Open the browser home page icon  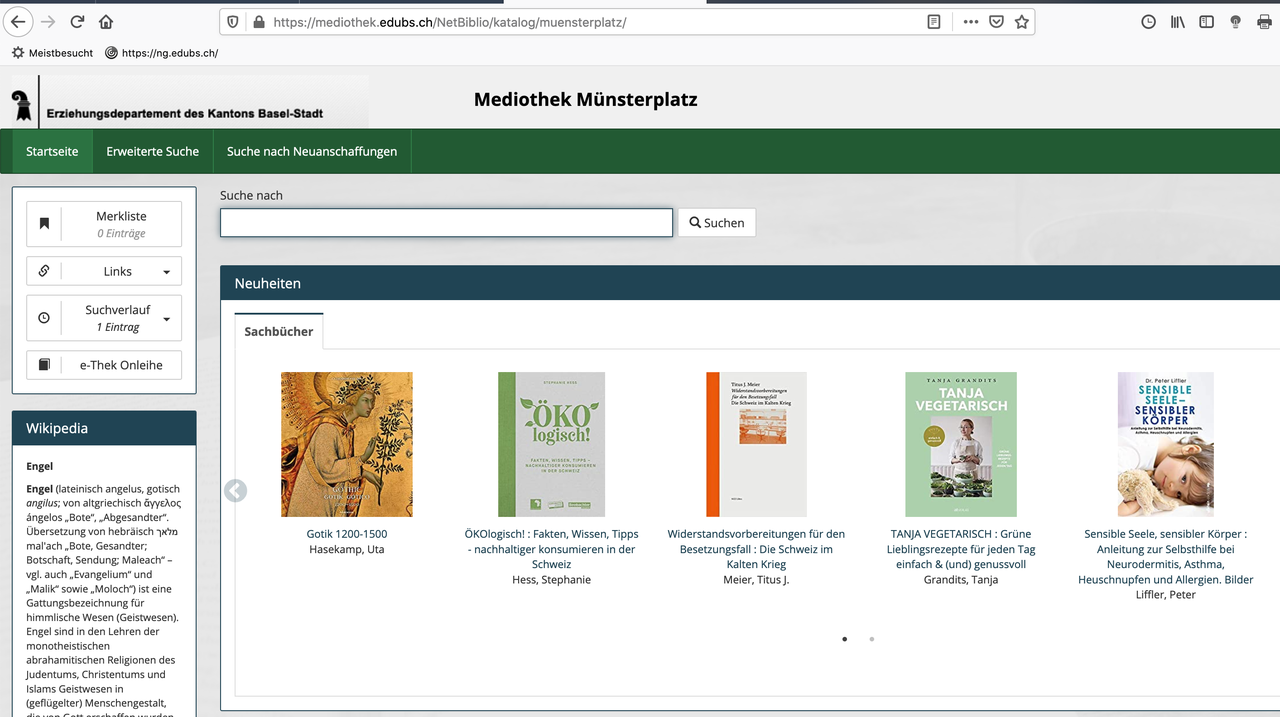pos(106,21)
